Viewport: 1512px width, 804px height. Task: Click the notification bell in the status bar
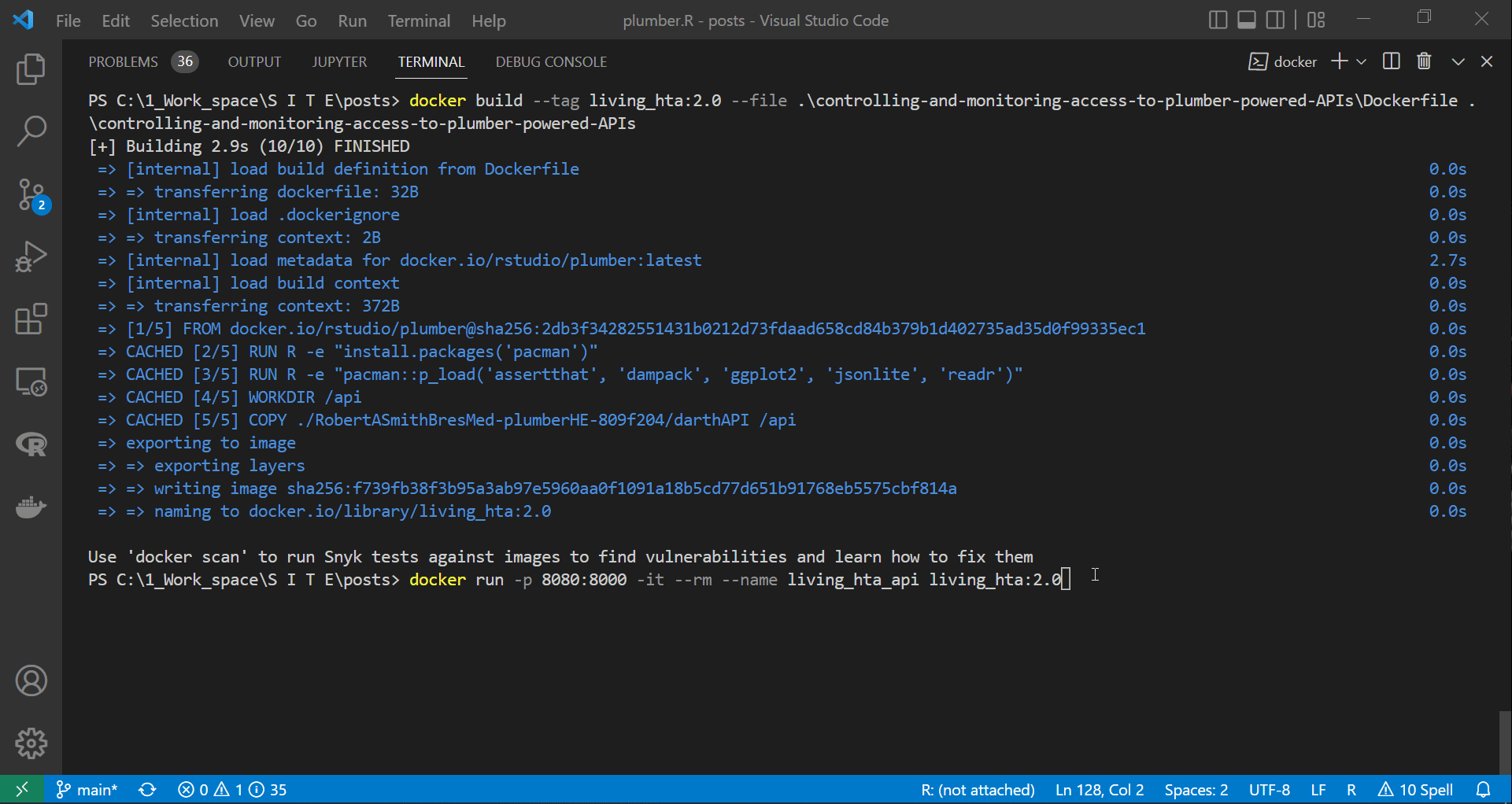click(x=1484, y=789)
